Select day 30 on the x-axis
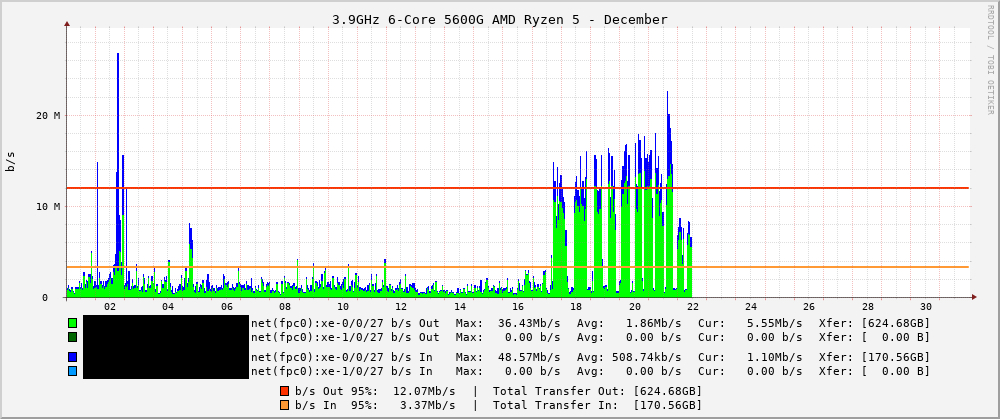The height and width of the screenshot is (419, 1000). [925, 307]
